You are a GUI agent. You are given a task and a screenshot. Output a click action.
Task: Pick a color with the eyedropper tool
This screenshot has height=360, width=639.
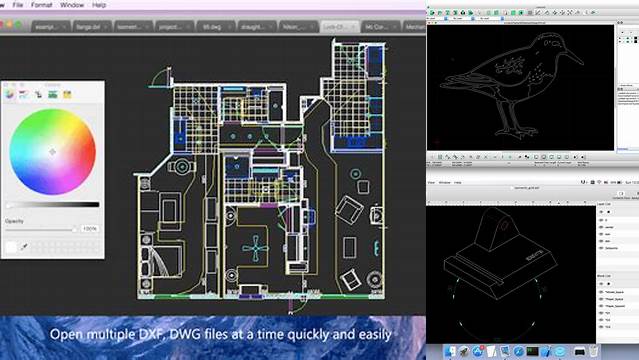(24, 246)
